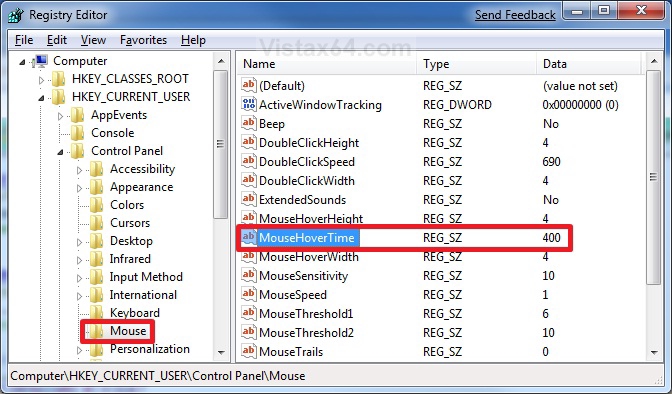Screen dimensions: 672x394
Task: Collapse the HKEY_CURRENT_USER node
Action: click(x=41, y=98)
